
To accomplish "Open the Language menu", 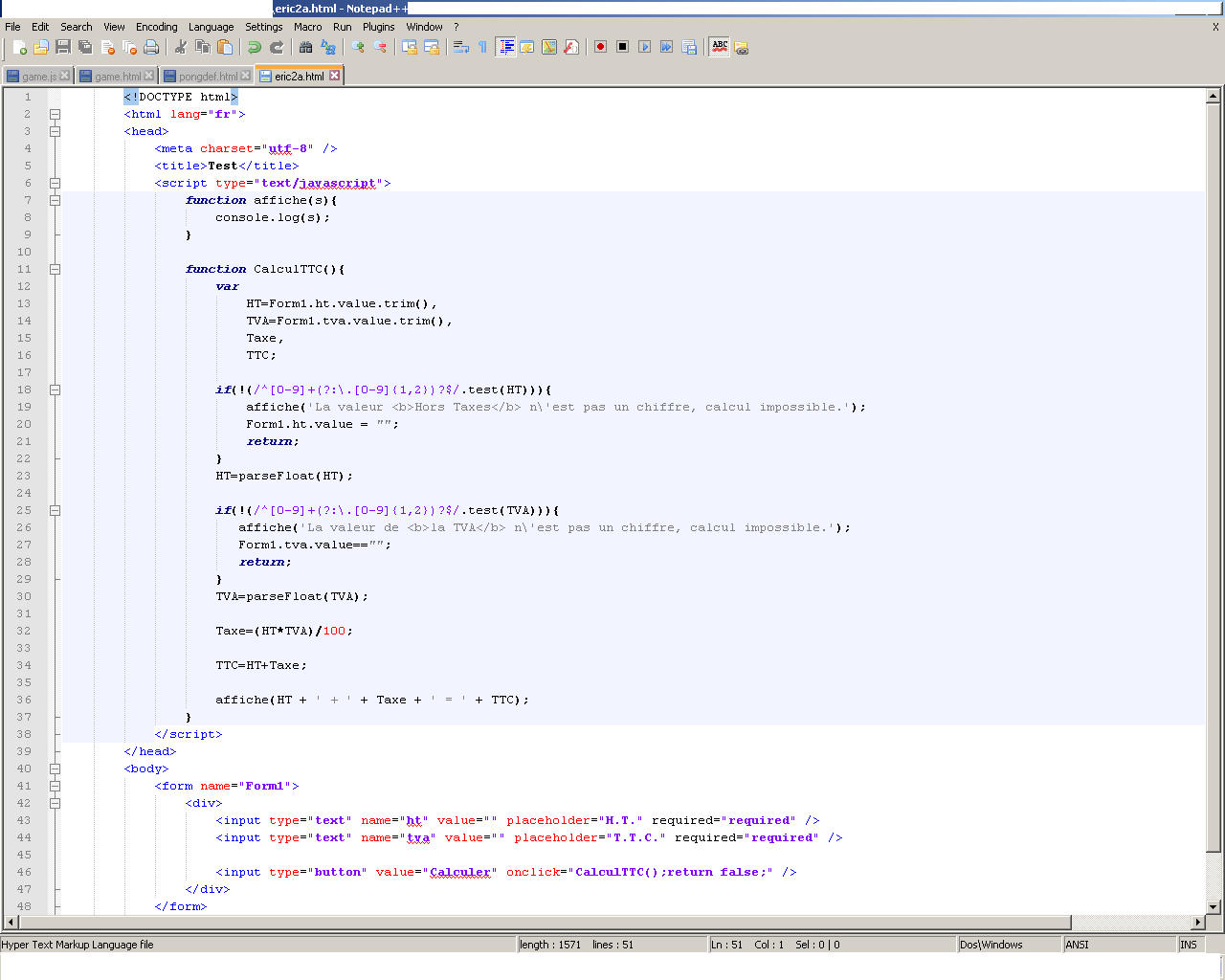I will pyautogui.click(x=211, y=27).
